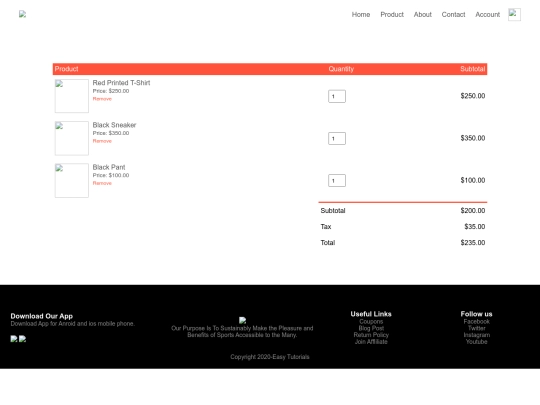Click the Red Printed T-Shirt thumbnail
Viewport: 540px width, 405px height.
click(x=72, y=96)
